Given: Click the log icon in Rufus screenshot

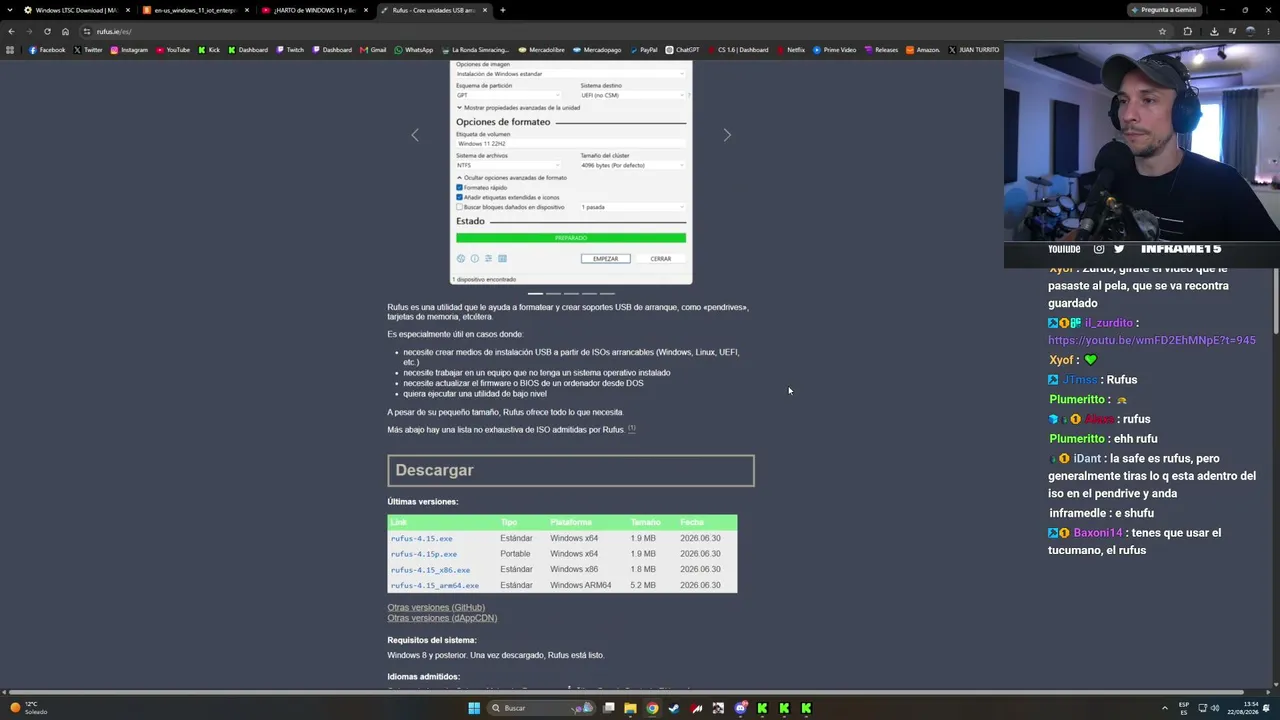Looking at the screenshot, I should point(502,259).
